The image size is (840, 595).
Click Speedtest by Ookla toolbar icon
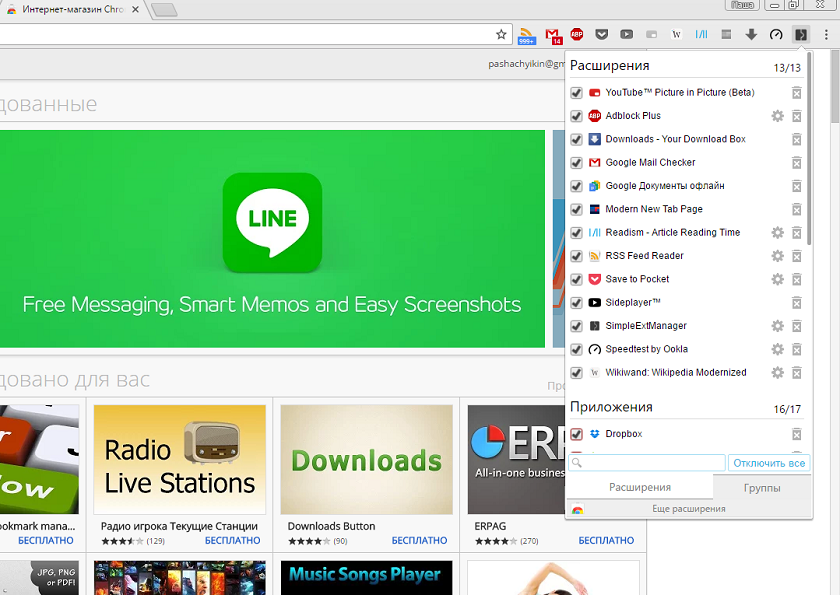pos(776,34)
